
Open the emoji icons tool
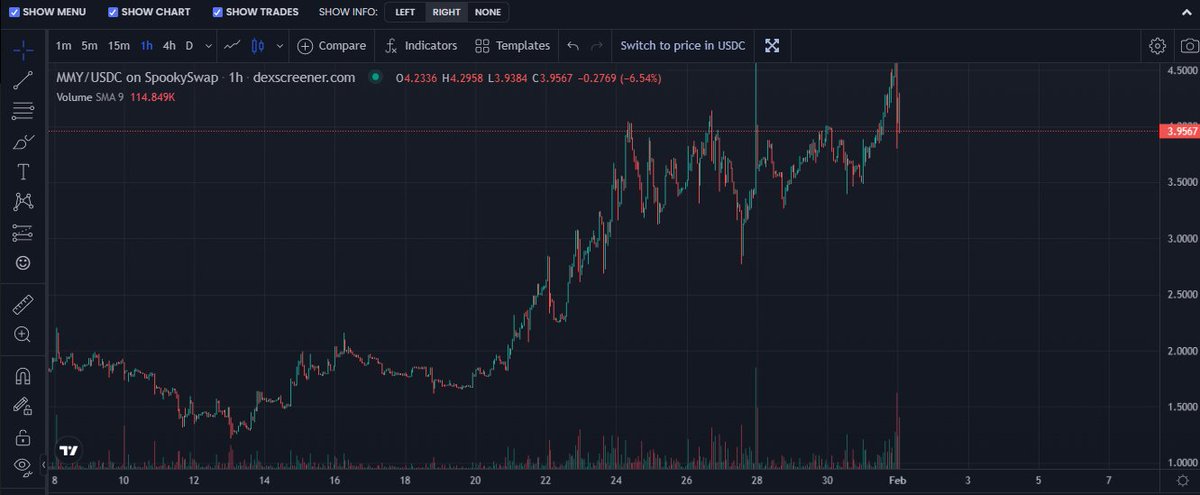(22, 262)
